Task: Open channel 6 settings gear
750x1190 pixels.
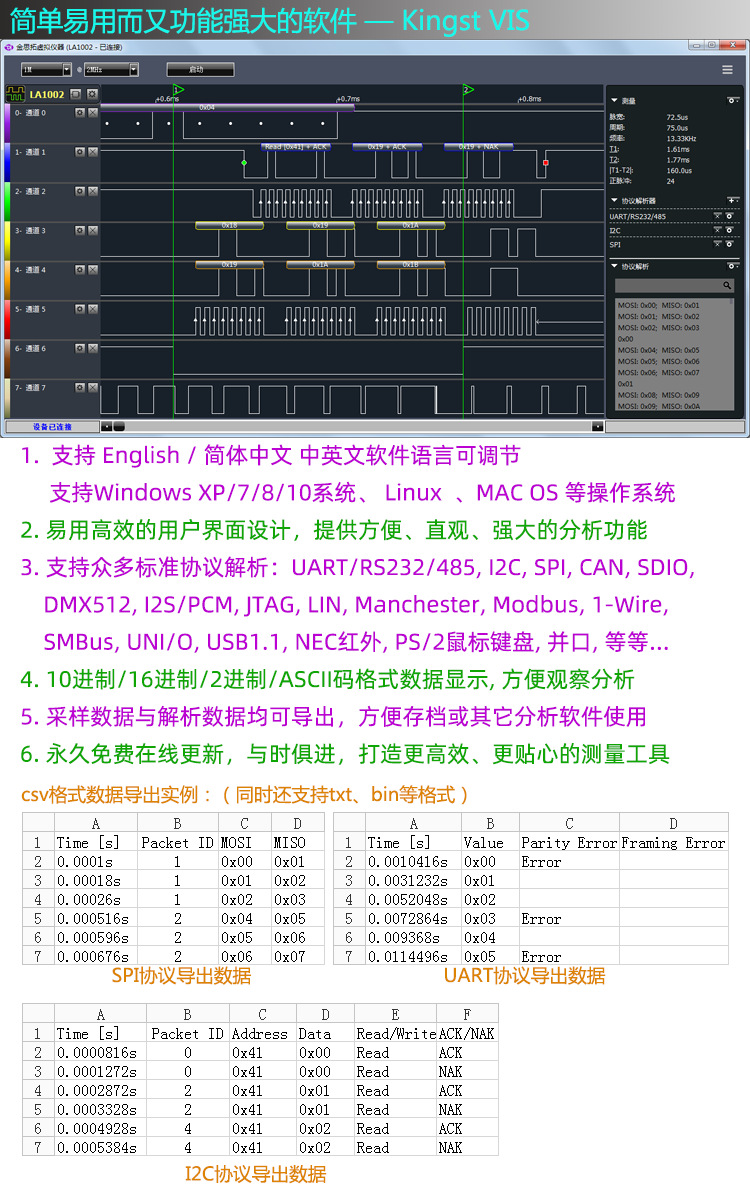Action: click(x=80, y=348)
